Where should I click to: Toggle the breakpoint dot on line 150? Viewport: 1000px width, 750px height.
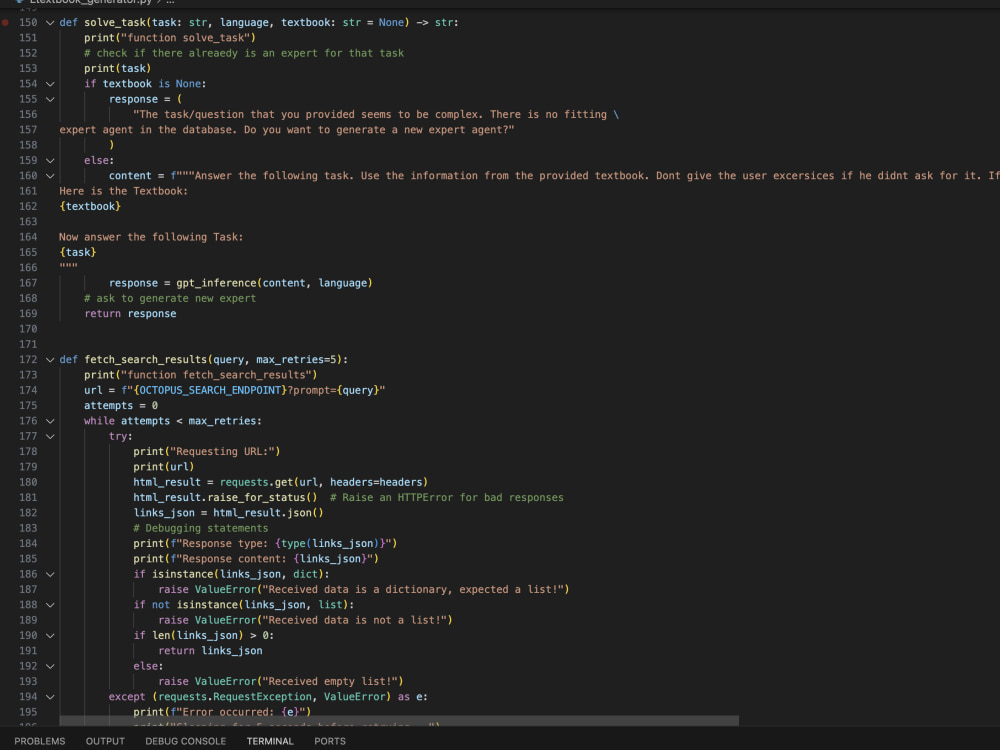(x=5, y=22)
